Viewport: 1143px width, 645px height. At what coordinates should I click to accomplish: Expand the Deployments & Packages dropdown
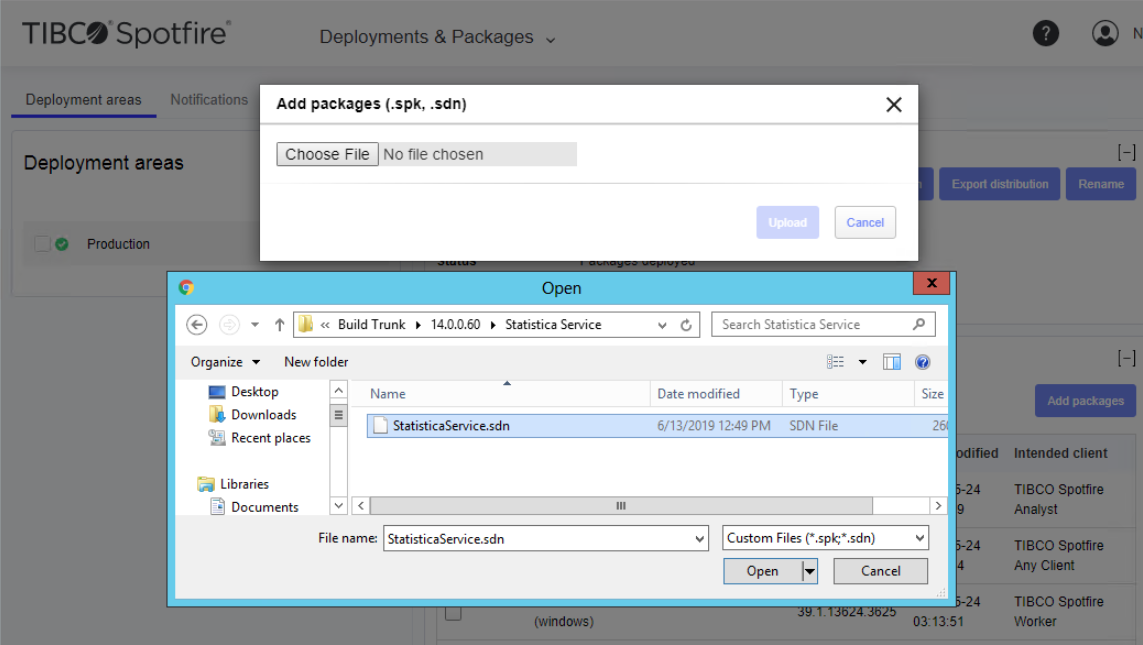tap(437, 37)
